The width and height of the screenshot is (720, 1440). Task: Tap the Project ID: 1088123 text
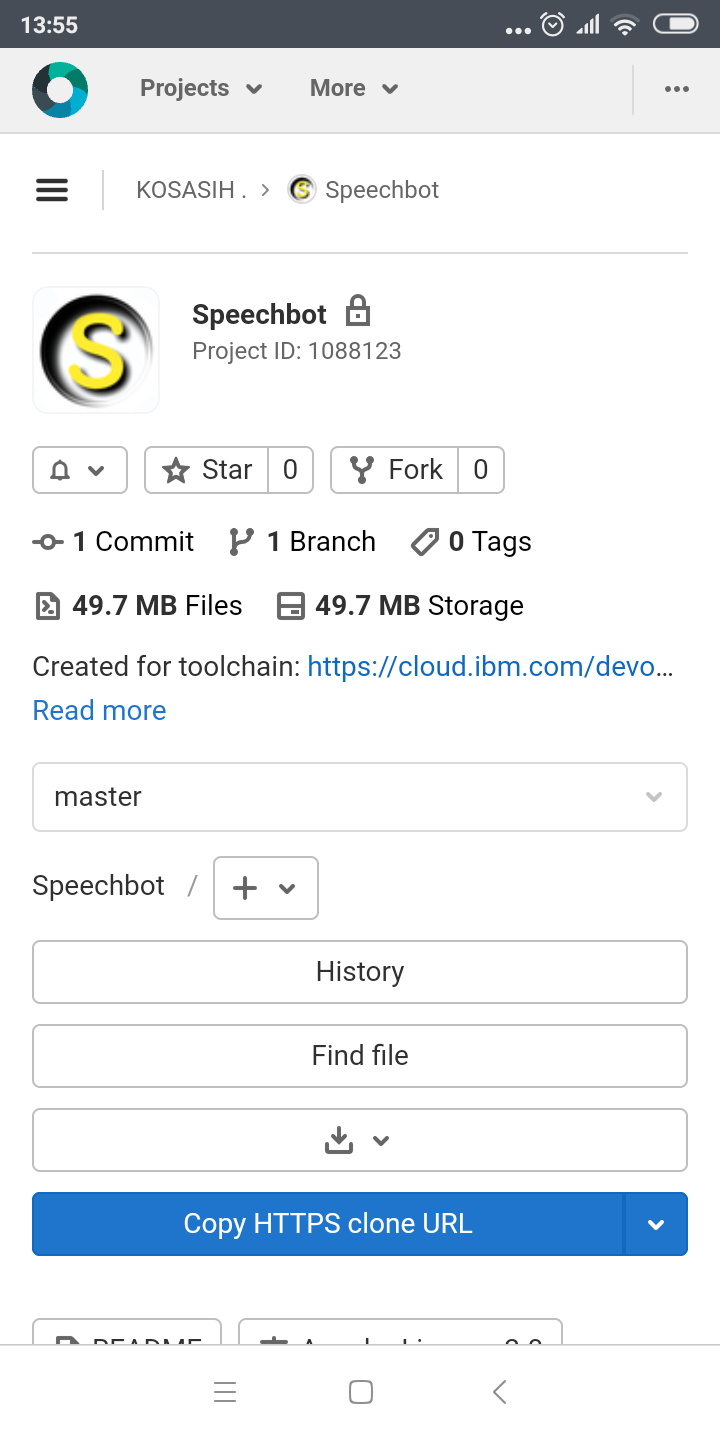[x=297, y=351]
